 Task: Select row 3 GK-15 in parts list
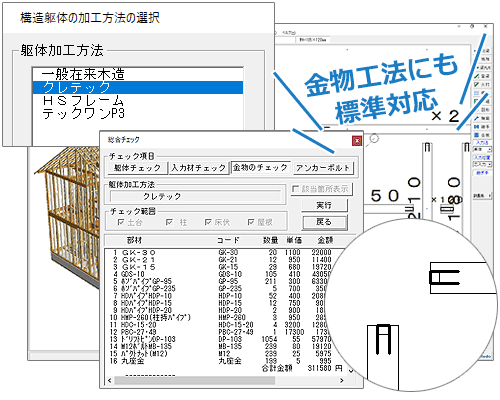(222, 267)
